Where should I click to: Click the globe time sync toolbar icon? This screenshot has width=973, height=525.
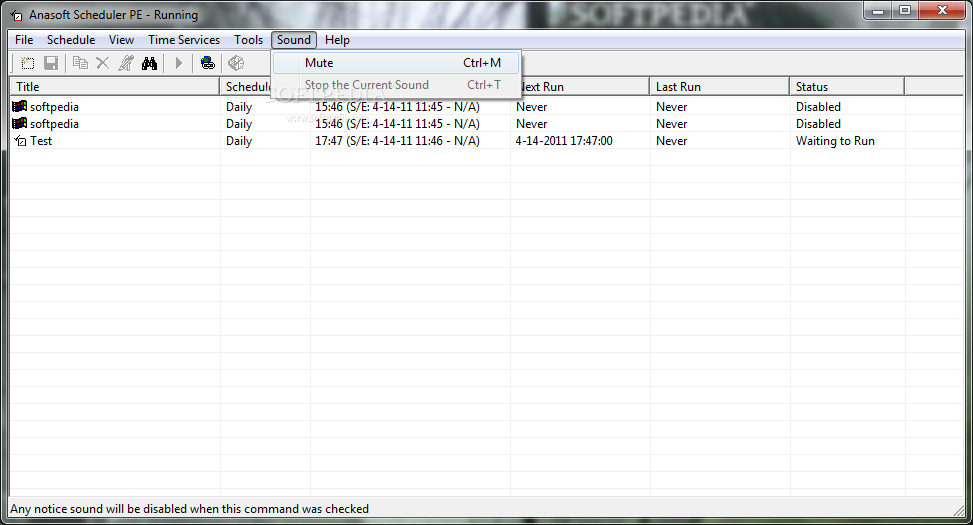click(x=207, y=63)
